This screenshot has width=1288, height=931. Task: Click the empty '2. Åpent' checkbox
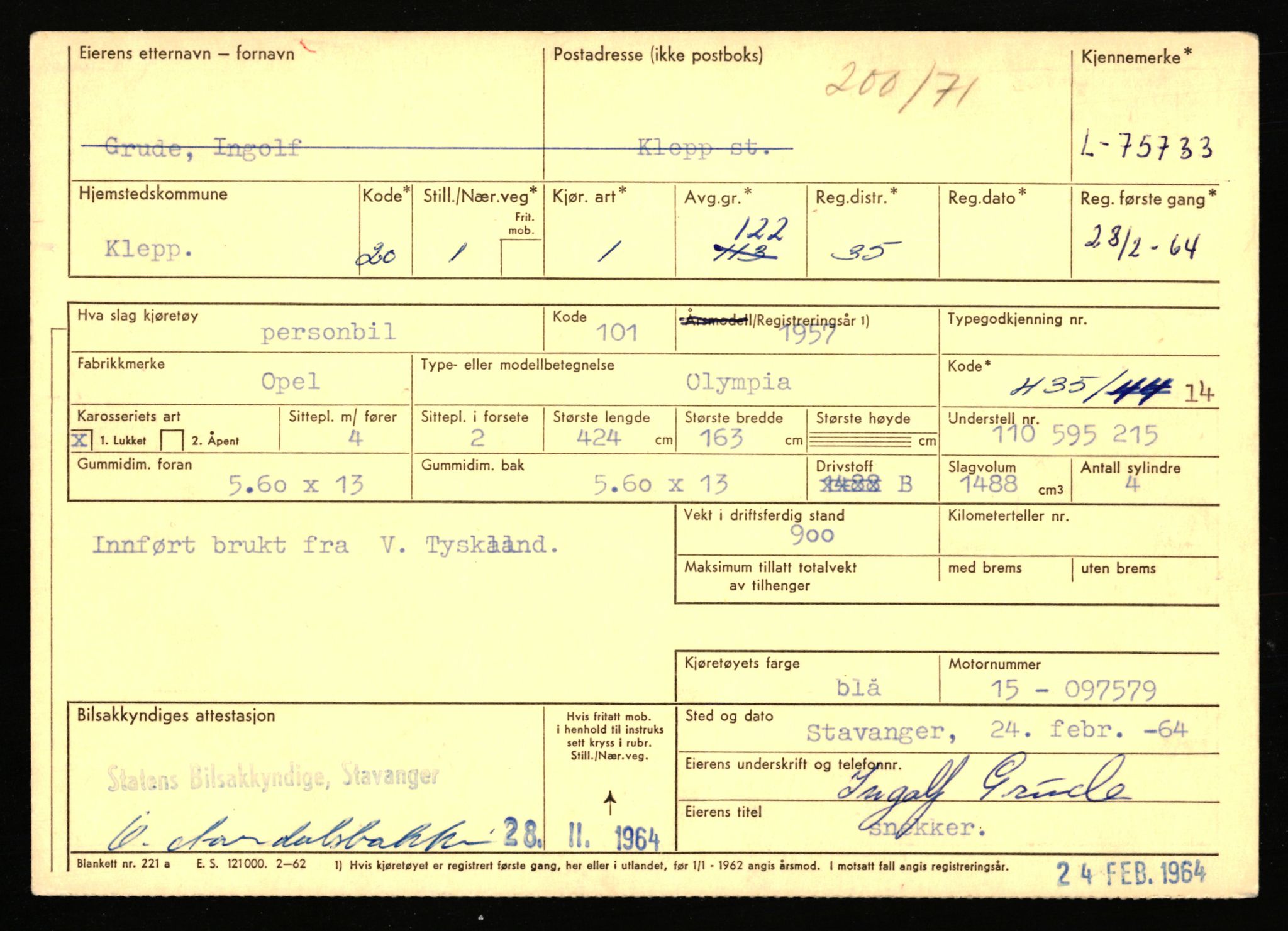click(x=172, y=440)
